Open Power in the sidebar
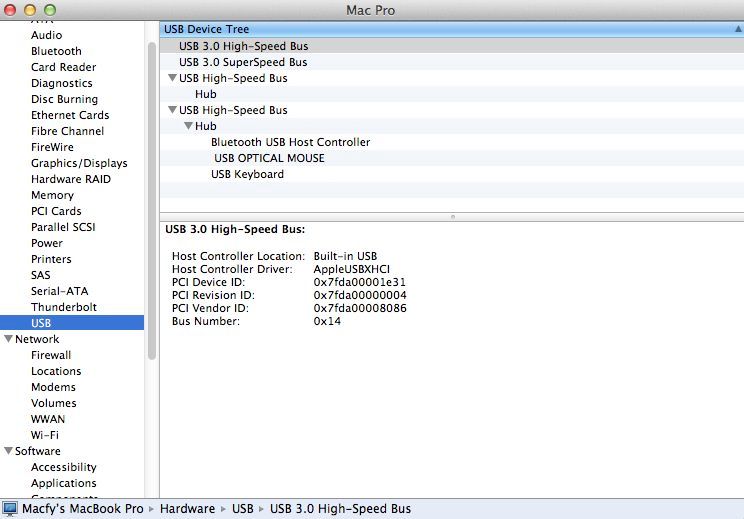Image resolution: width=744 pixels, height=519 pixels. point(46,243)
